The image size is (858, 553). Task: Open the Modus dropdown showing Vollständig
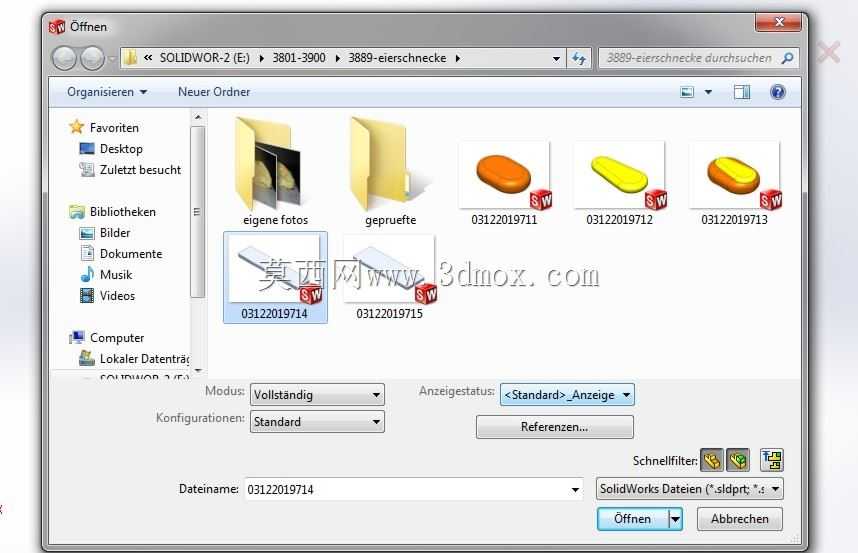pos(317,395)
